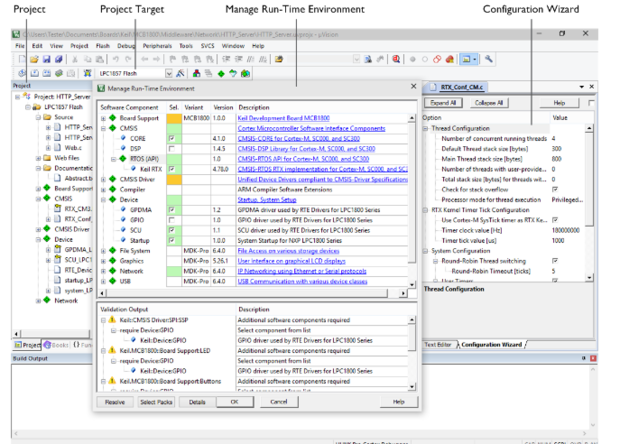Click the Timer clock value 180000000 field
Screen dimensions: 620x444
click(x=567, y=231)
